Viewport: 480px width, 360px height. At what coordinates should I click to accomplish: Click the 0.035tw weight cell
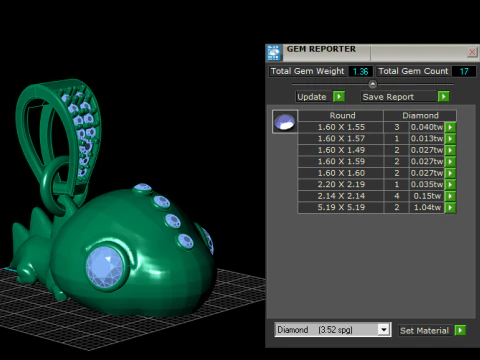point(427,184)
